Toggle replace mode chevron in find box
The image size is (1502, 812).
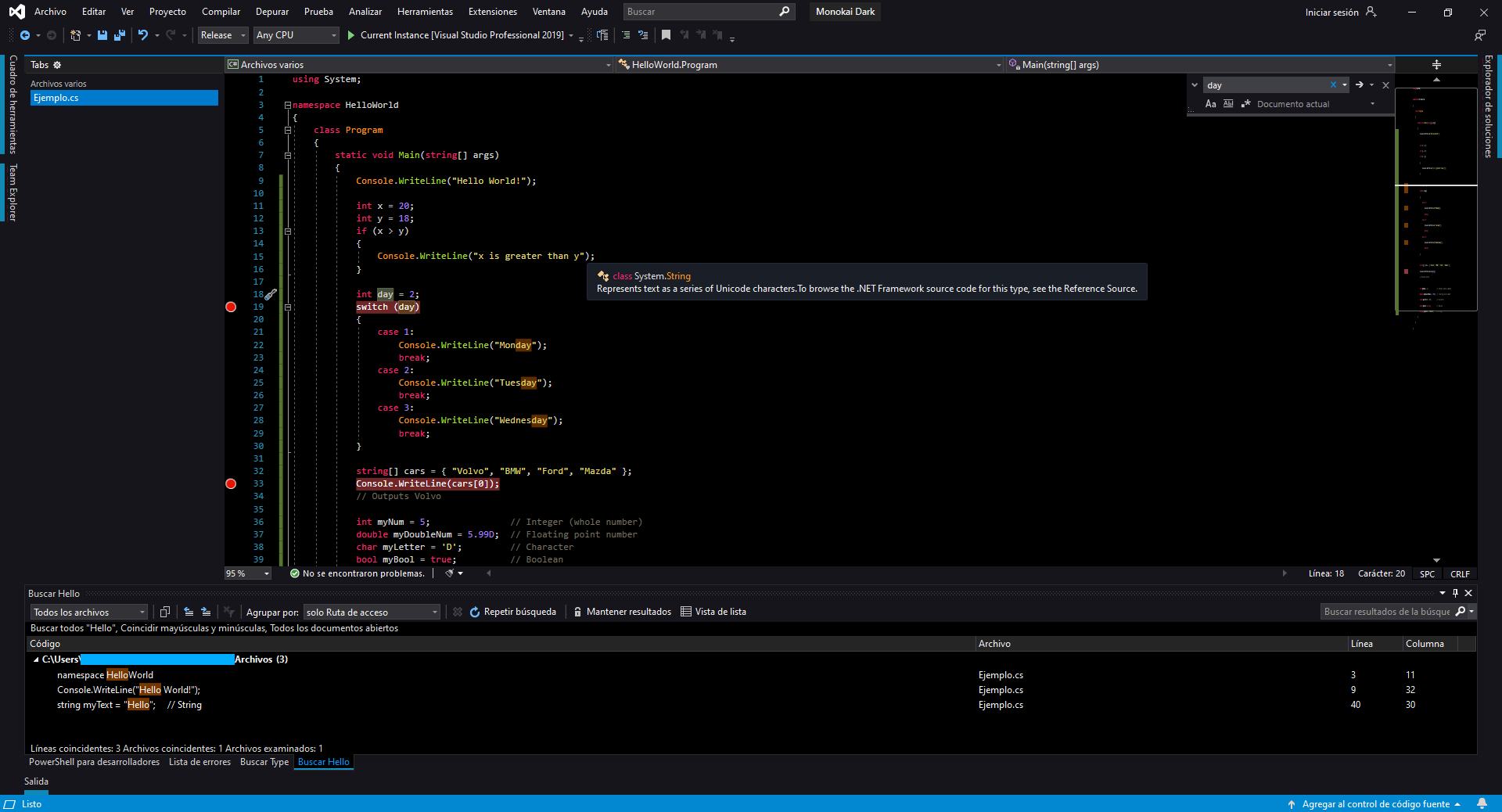[x=1195, y=85]
